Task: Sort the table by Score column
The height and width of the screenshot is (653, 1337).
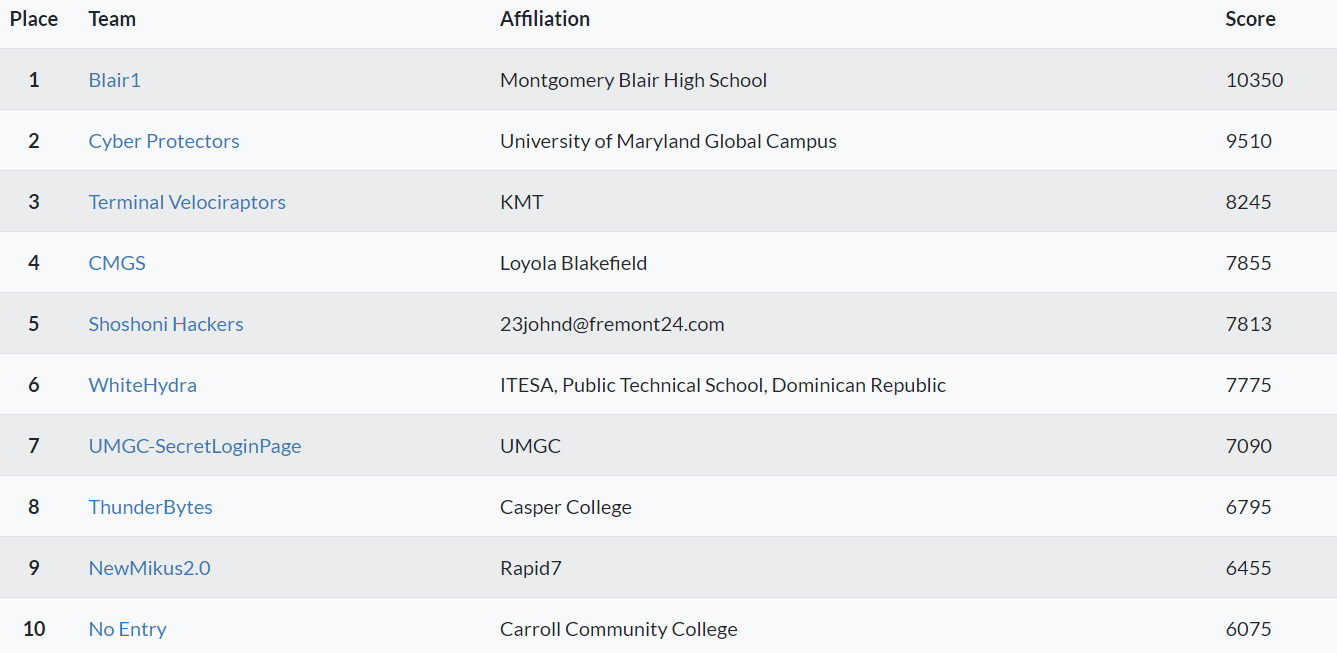Action: click(x=1250, y=18)
